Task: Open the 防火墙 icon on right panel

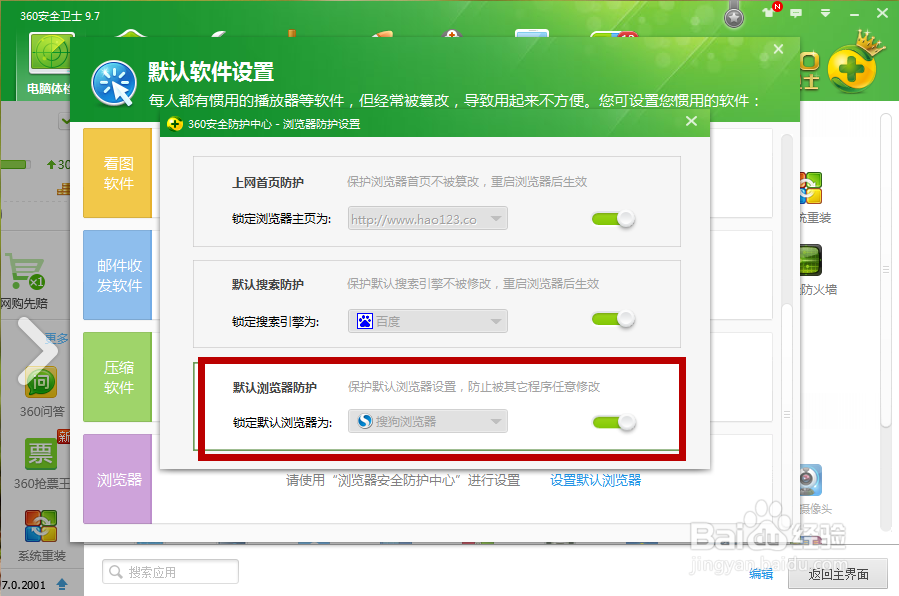Action: tap(811, 260)
